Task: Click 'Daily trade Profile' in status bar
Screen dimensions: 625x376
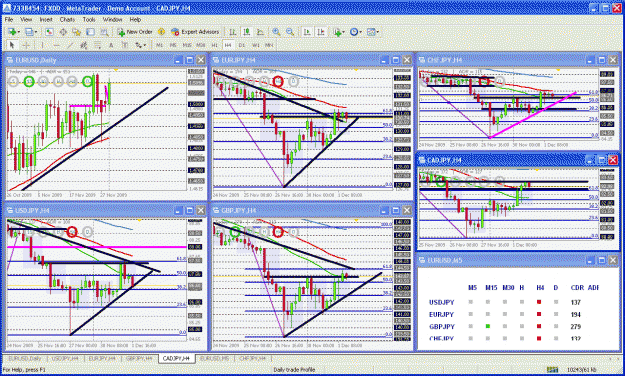Action: [294, 370]
